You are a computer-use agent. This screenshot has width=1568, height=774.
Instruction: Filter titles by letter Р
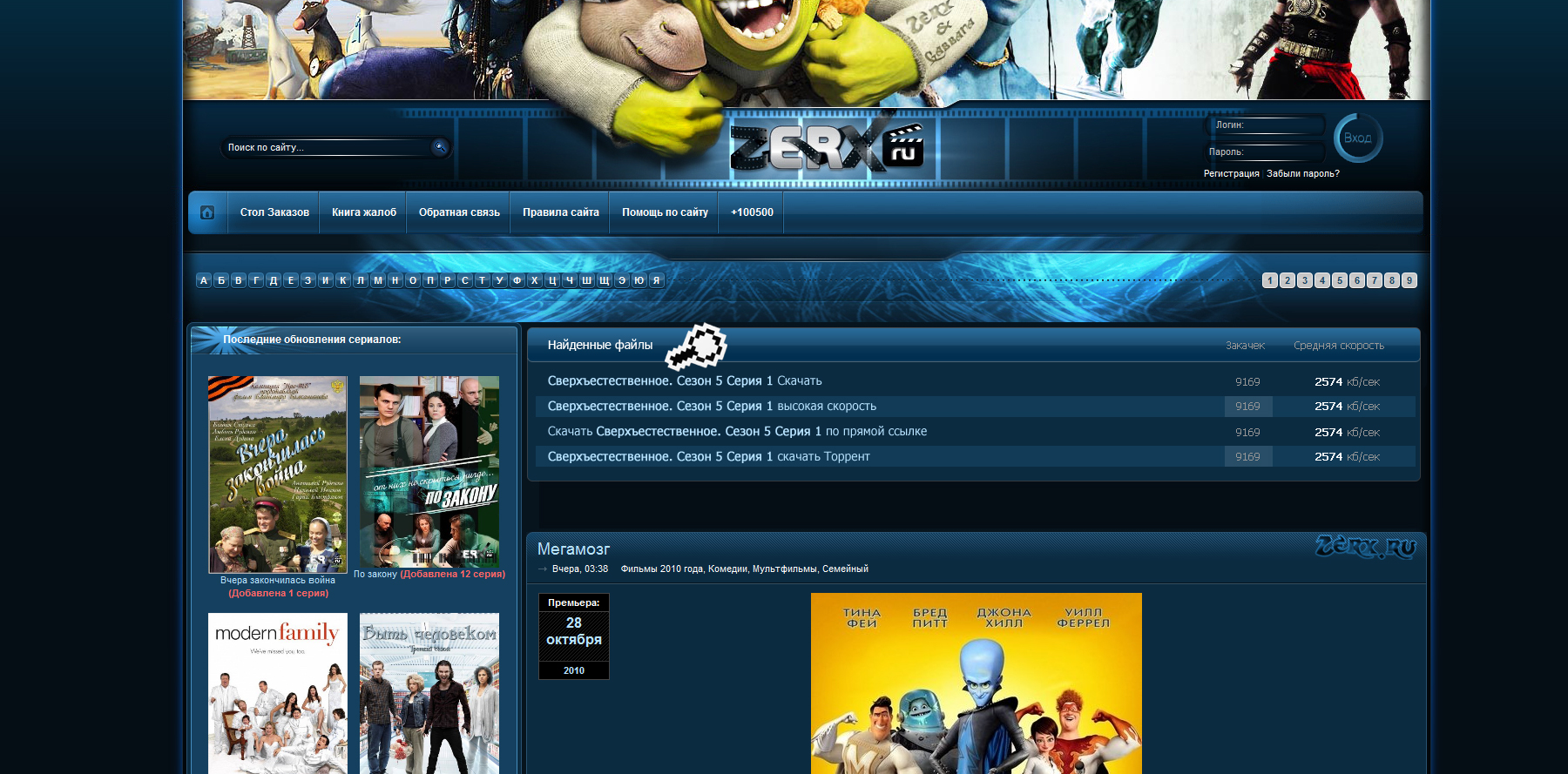448,280
